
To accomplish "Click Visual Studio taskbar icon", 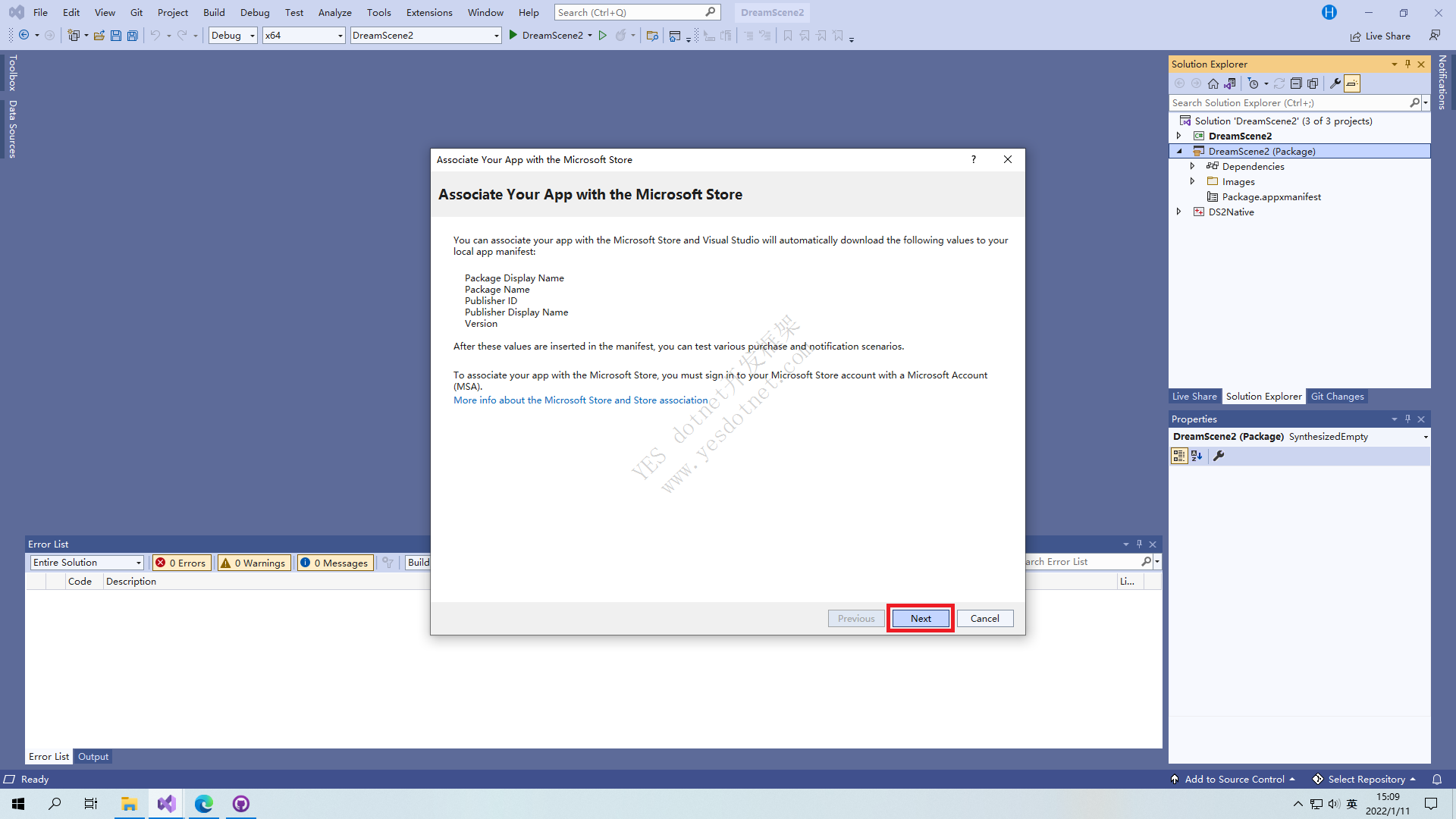I will point(167,804).
